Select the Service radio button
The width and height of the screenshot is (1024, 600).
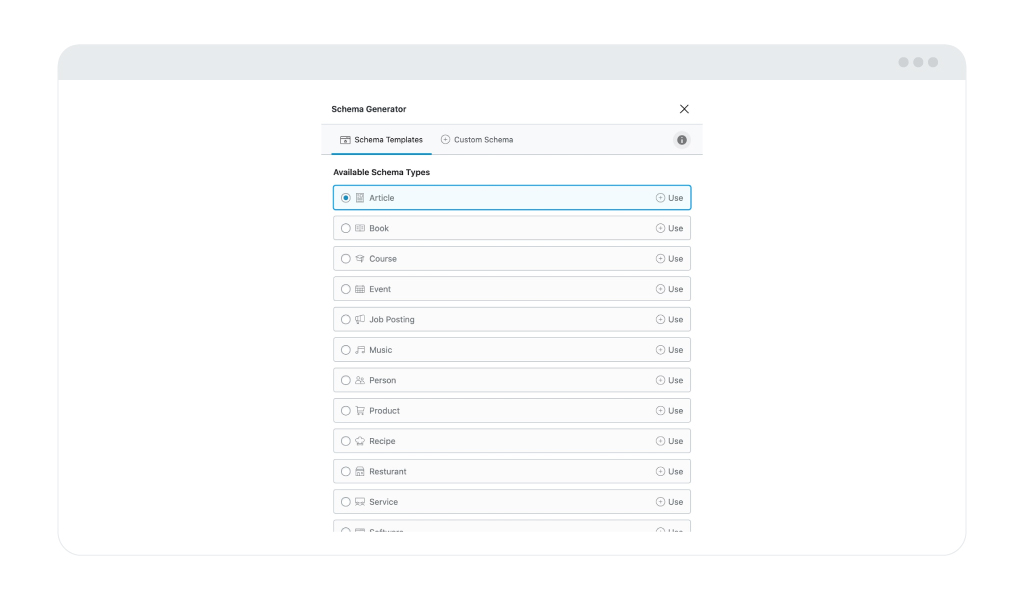(345, 502)
